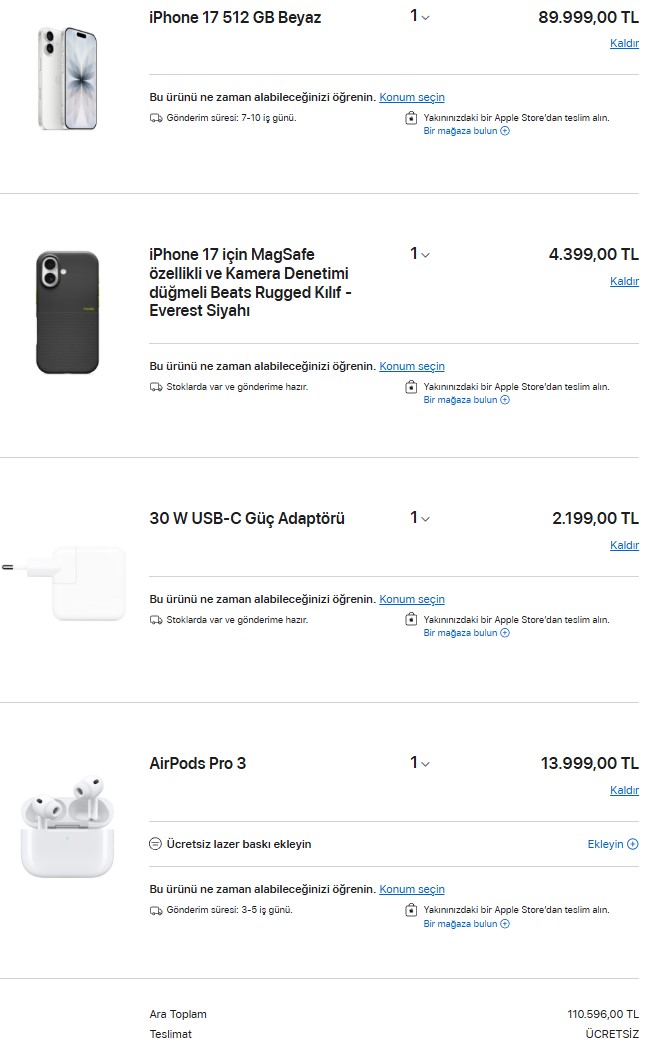Image resolution: width=661 pixels, height=1051 pixels.
Task: Add free laser engraving via Ekleyin
Action: point(612,844)
